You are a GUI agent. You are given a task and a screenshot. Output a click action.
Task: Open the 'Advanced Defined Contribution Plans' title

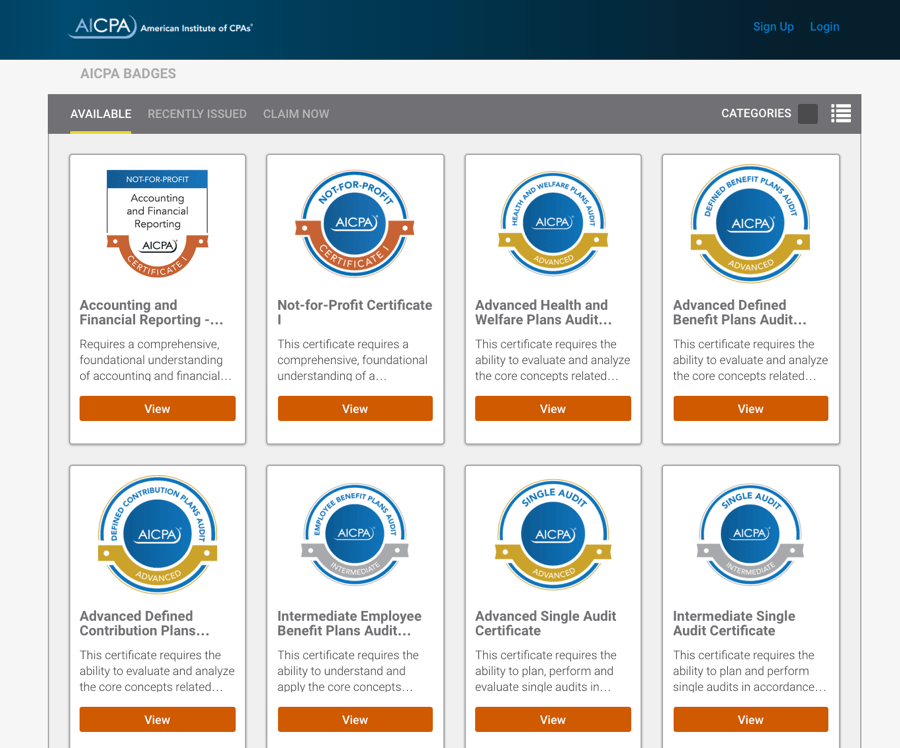pyautogui.click(x=145, y=623)
